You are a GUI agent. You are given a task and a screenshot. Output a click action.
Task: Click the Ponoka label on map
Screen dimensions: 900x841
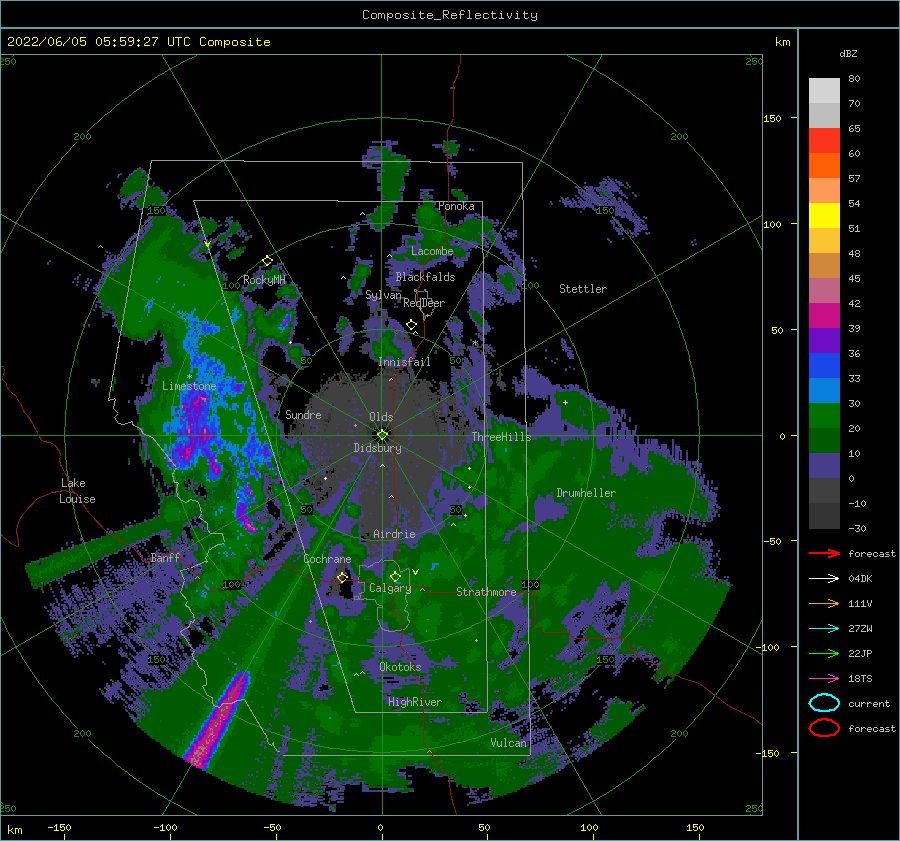tap(456, 206)
